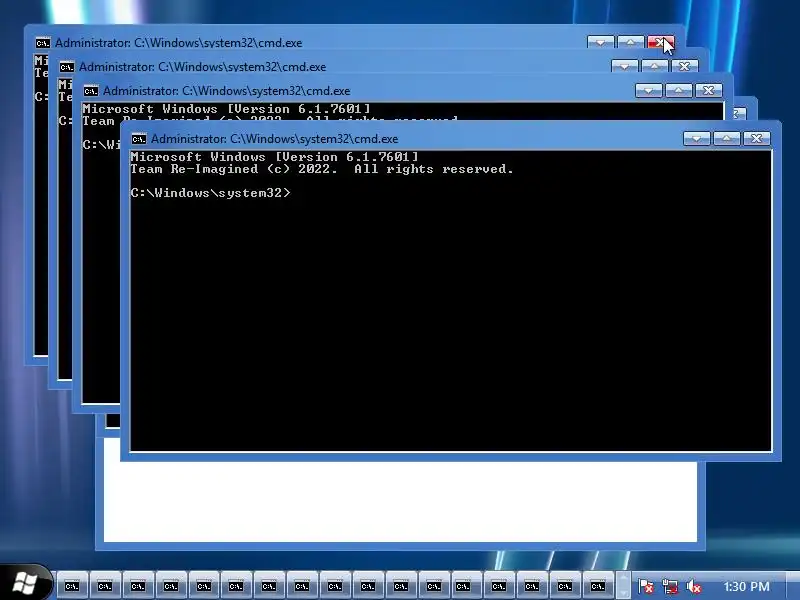Click the Show desktop strip beside clock
The height and width of the screenshot is (600, 800).
(793, 586)
